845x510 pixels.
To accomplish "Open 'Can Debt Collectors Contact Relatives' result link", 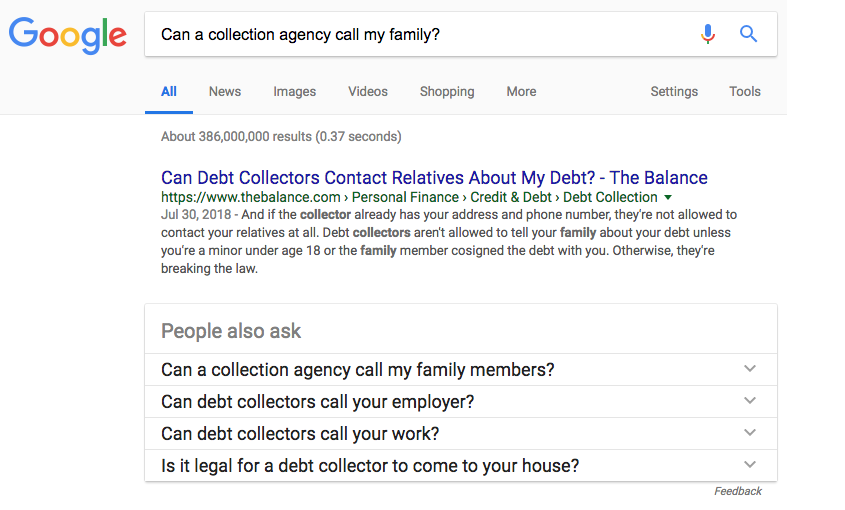I will (434, 178).
